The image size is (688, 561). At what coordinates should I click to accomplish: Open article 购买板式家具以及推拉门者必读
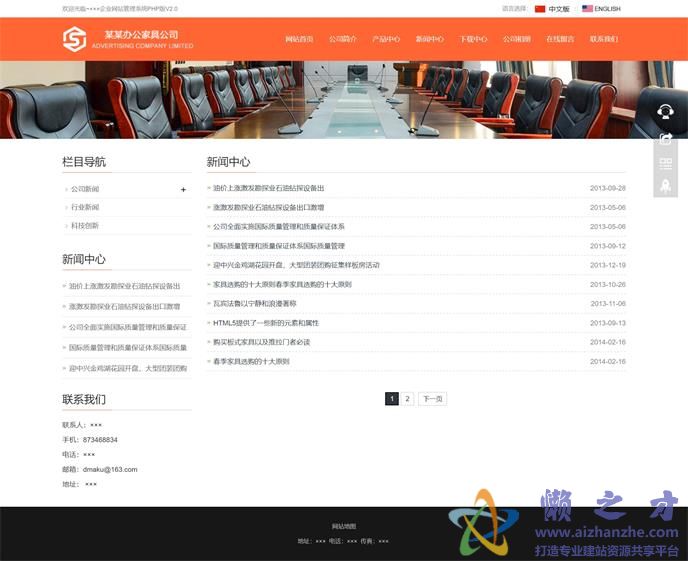(x=262, y=342)
